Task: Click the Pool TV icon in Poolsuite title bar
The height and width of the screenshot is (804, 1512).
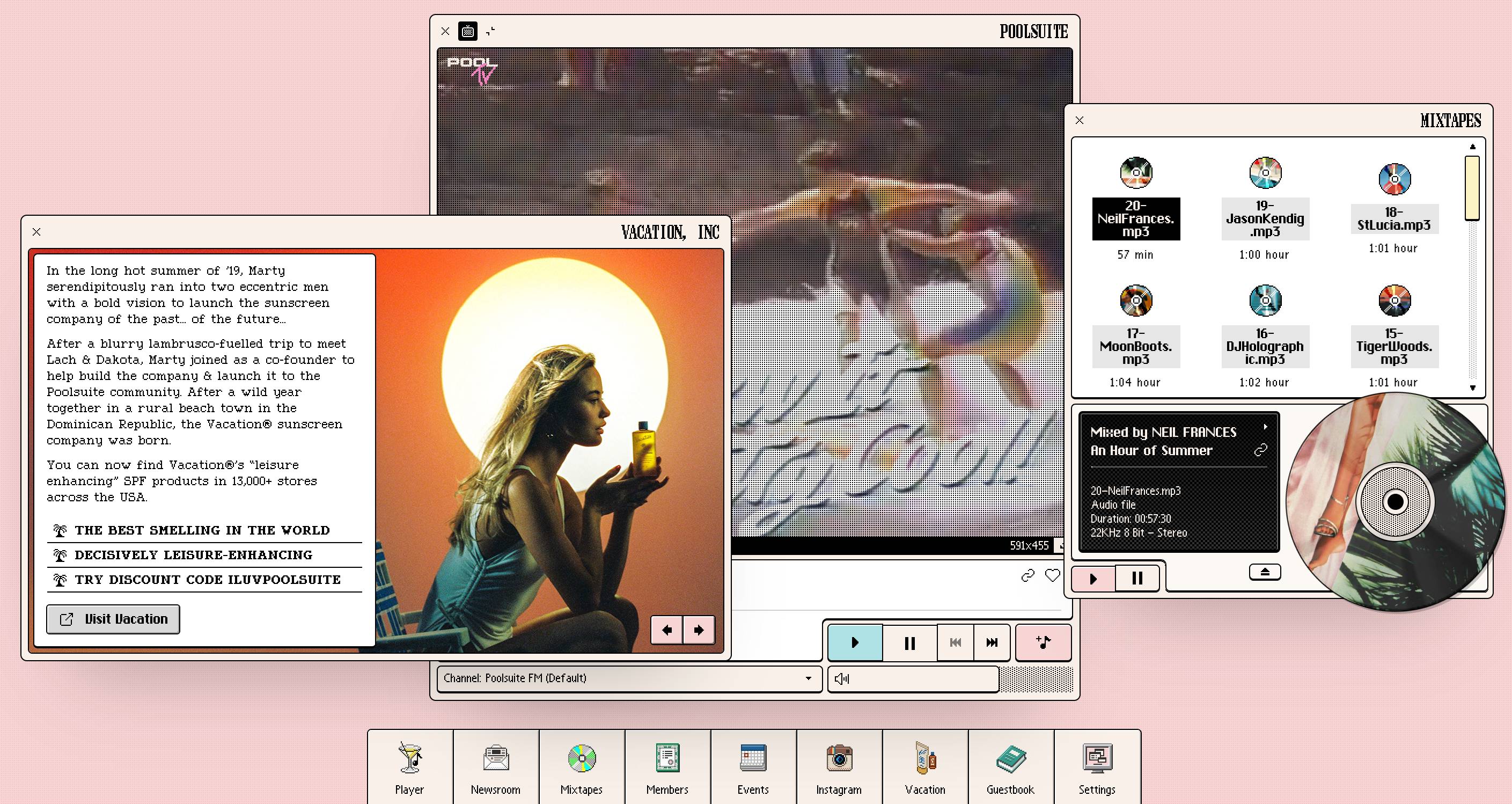Action: coord(468,31)
